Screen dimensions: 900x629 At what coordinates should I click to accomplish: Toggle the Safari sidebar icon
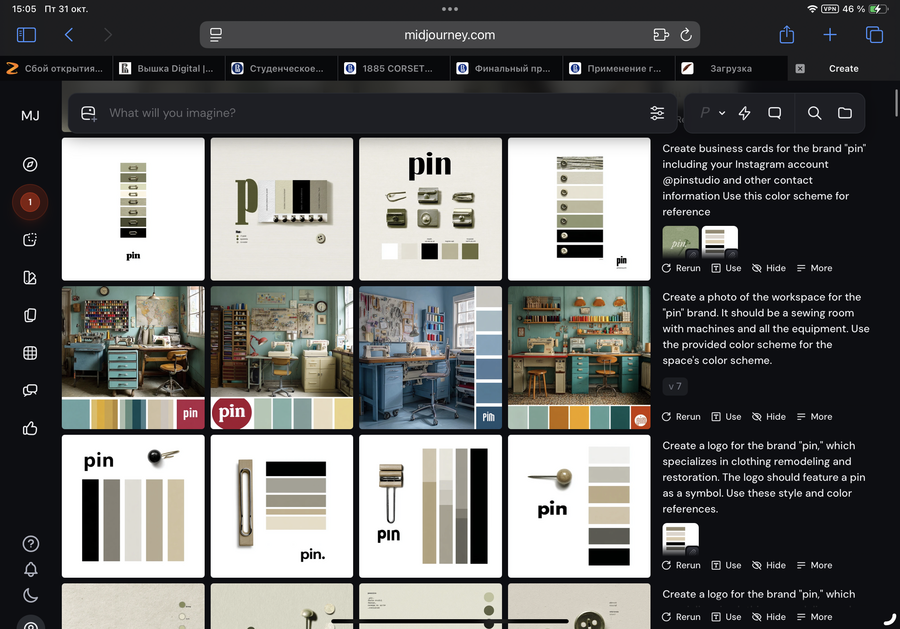click(x=26, y=35)
